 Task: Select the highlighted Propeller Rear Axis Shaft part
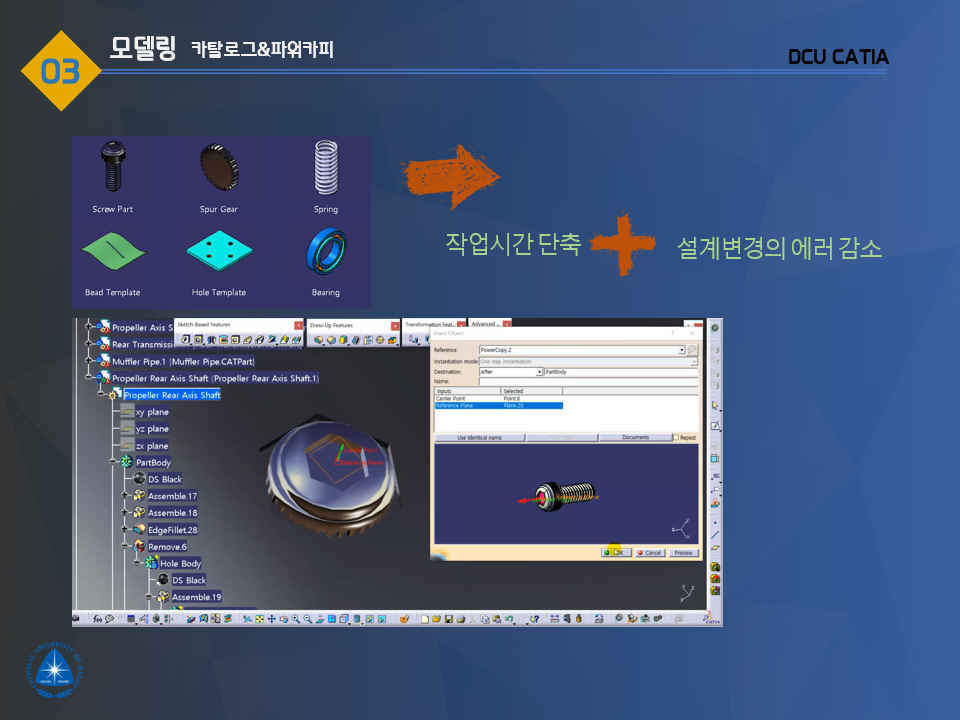(x=172, y=395)
